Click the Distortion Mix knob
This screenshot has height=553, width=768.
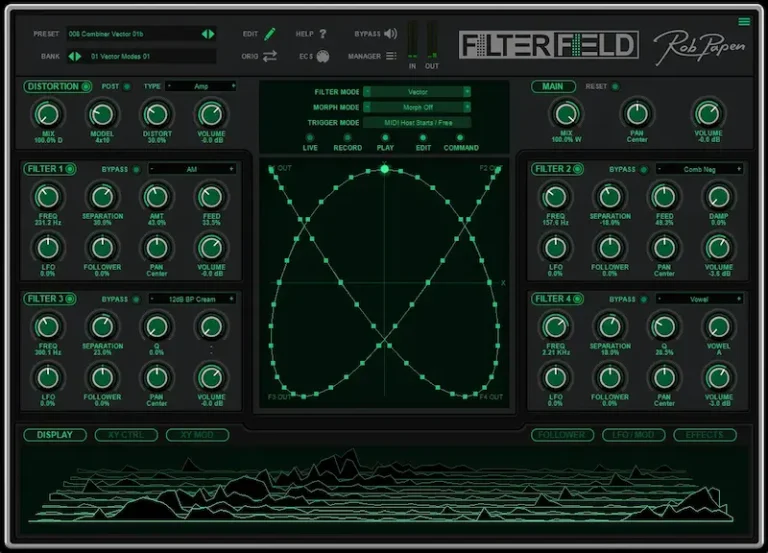48,114
